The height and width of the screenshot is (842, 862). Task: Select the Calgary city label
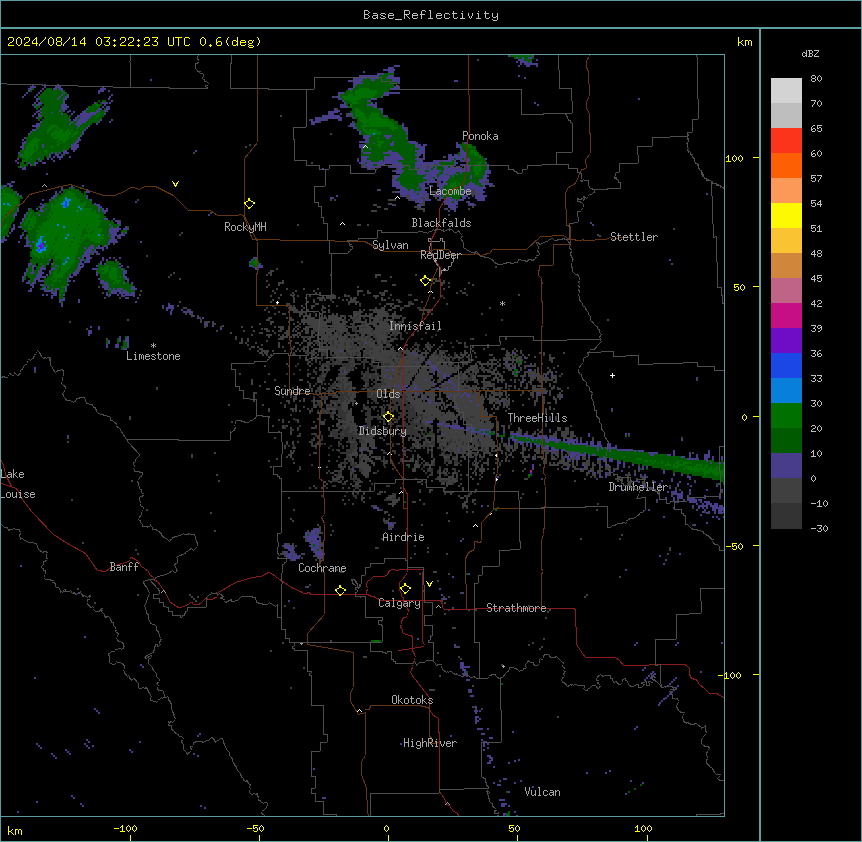coord(400,603)
